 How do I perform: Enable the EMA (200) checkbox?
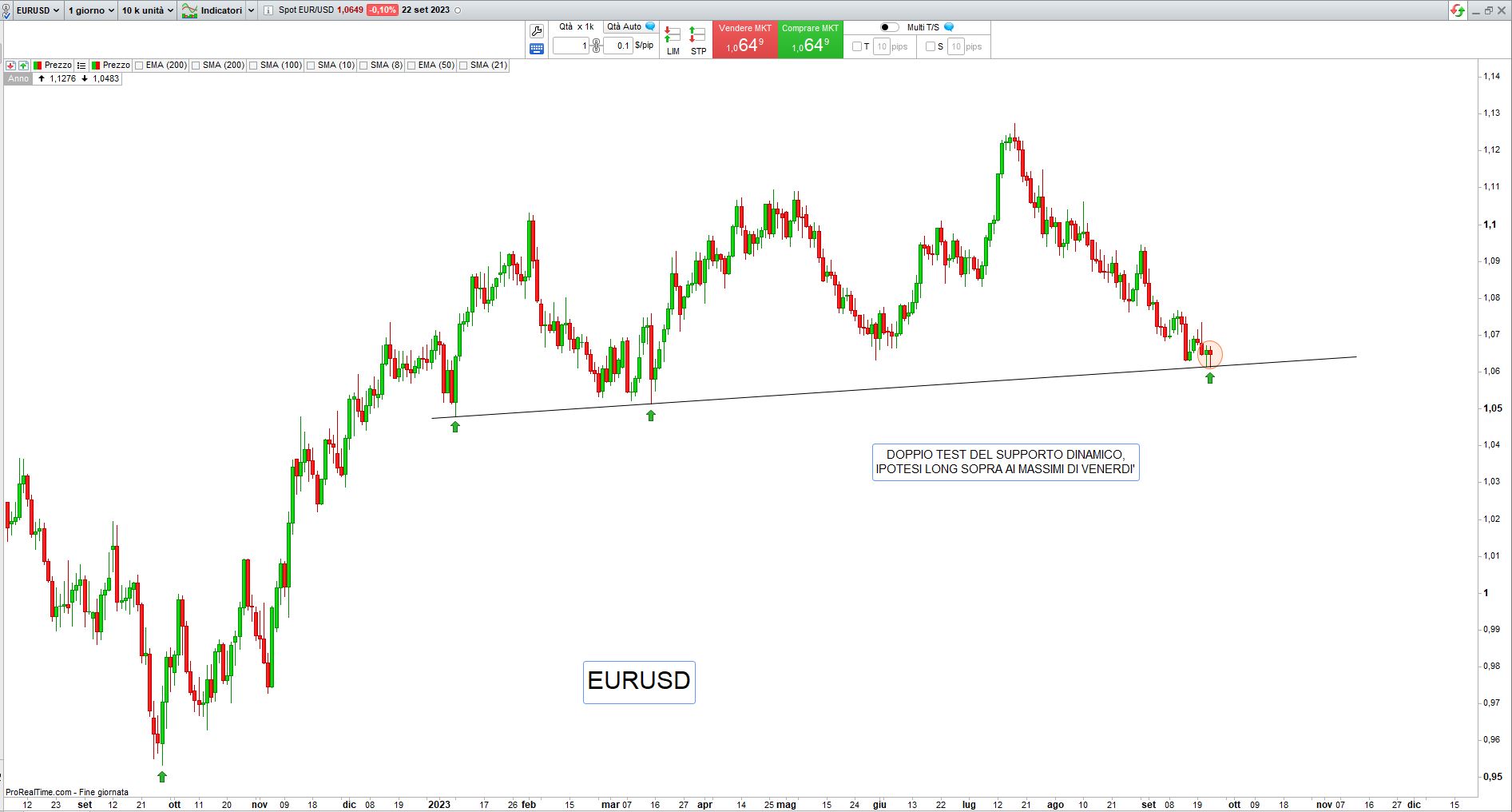[x=139, y=66]
